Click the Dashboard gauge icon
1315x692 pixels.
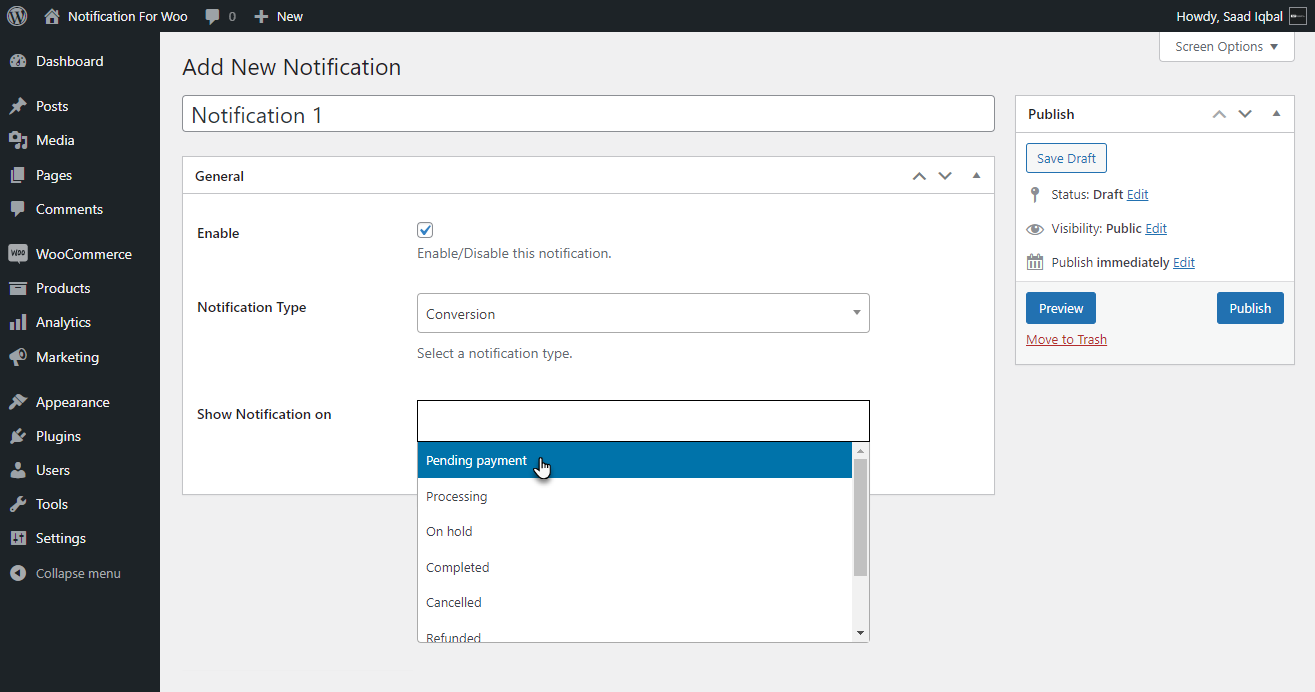(x=18, y=61)
